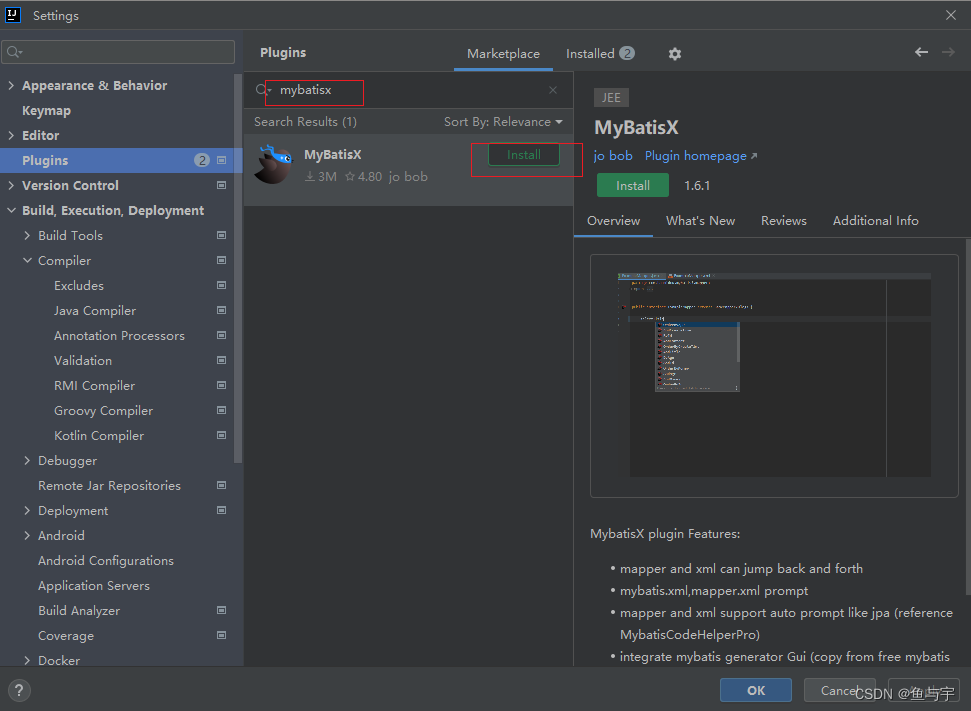Click the project-level icon beside Version Control
The width and height of the screenshot is (971, 711).
point(220,185)
